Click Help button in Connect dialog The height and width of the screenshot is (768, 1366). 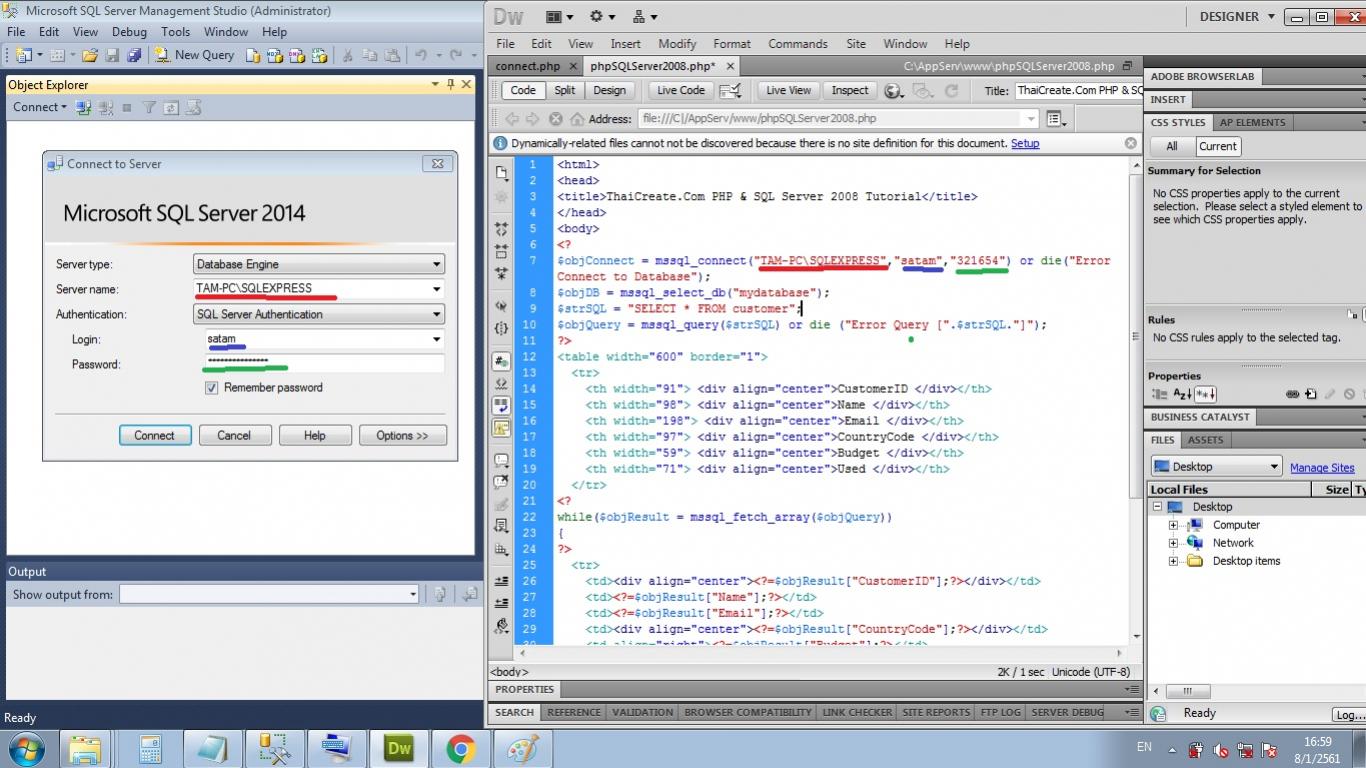(315, 435)
